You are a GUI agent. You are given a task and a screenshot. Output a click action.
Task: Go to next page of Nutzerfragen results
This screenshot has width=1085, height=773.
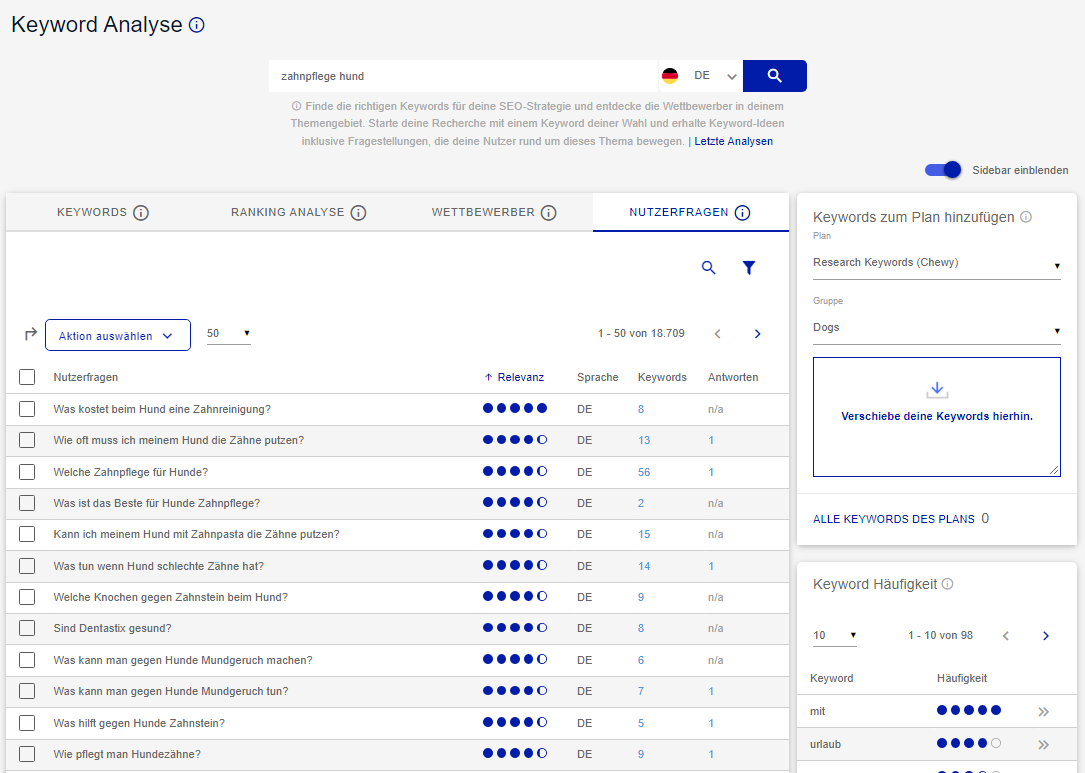(x=758, y=334)
